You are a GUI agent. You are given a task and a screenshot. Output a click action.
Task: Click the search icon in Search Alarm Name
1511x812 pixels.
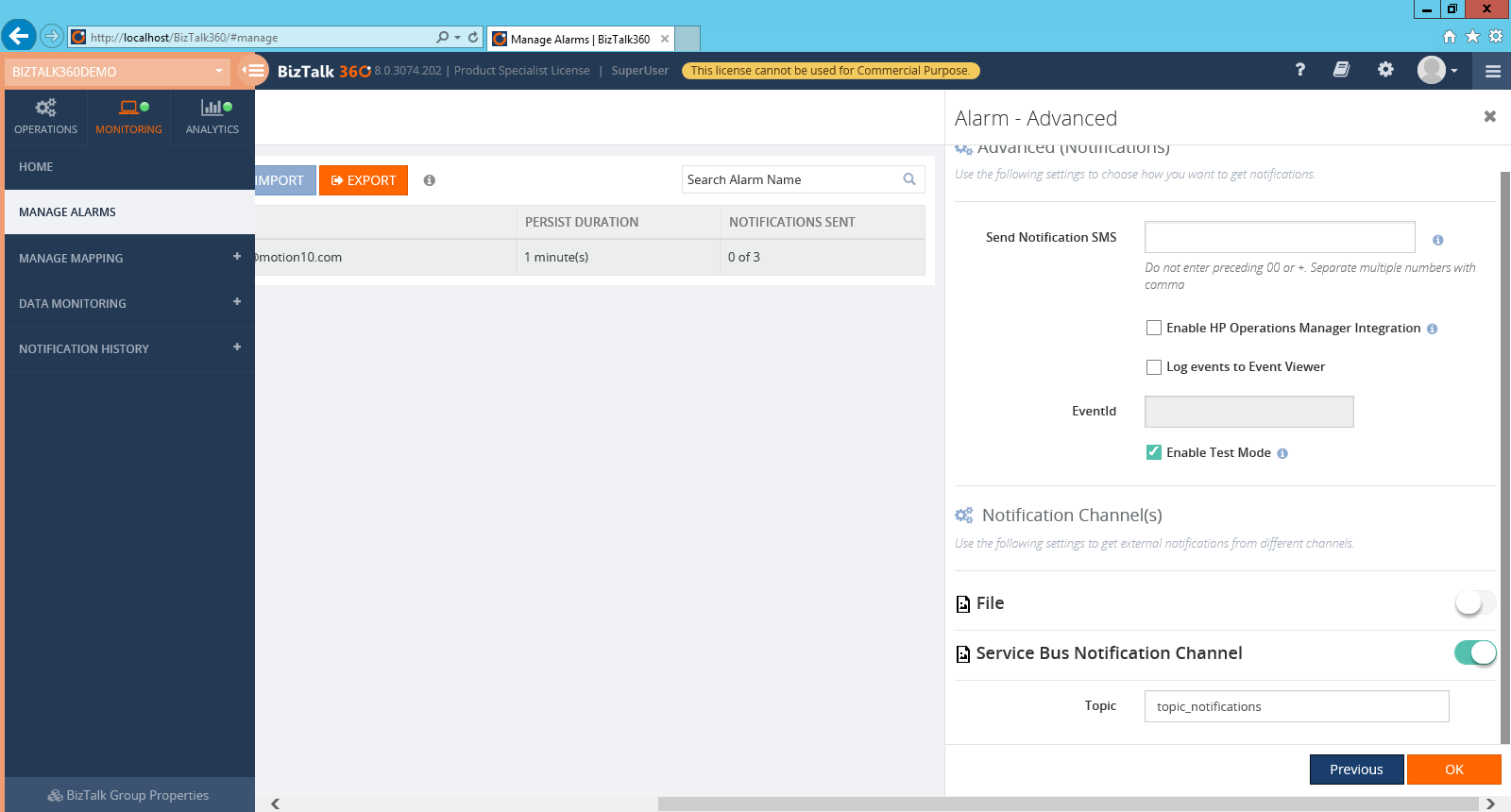[909, 179]
